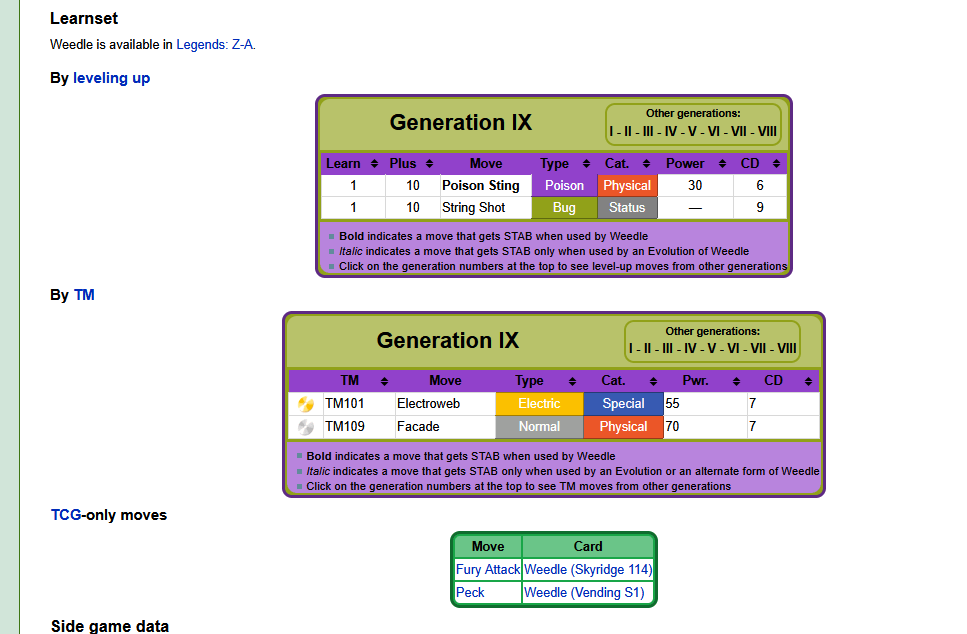967x634 pixels.
Task: Click Poison Sting power value 30
Action: point(695,186)
